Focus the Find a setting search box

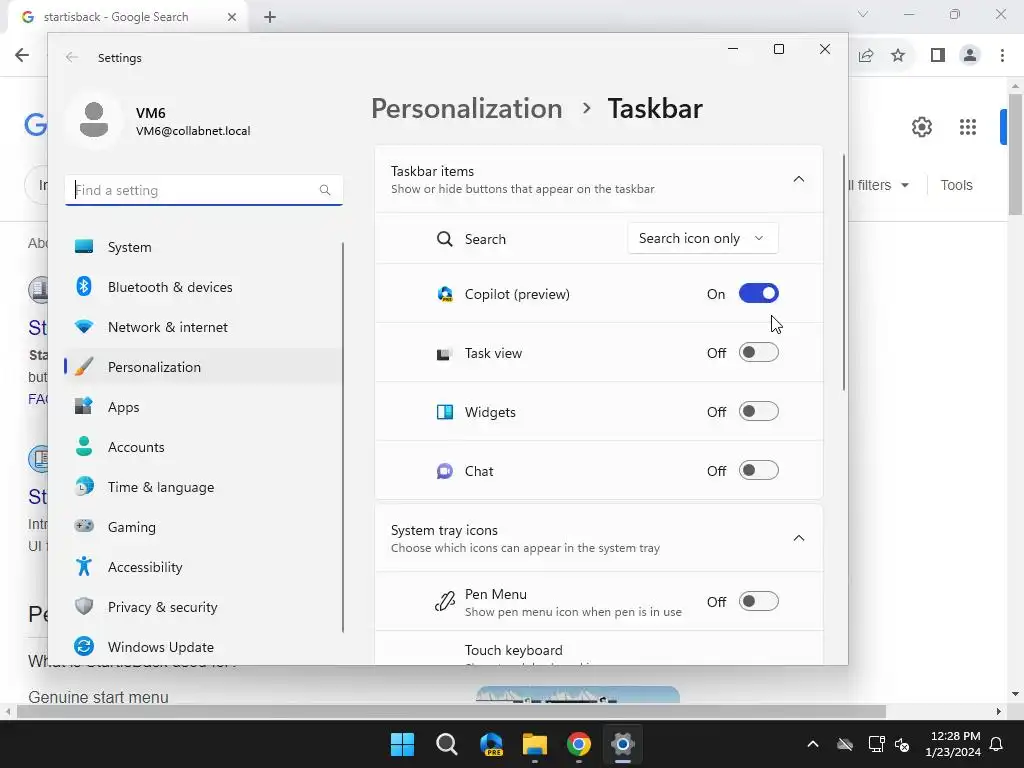pyautogui.click(x=204, y=190)
